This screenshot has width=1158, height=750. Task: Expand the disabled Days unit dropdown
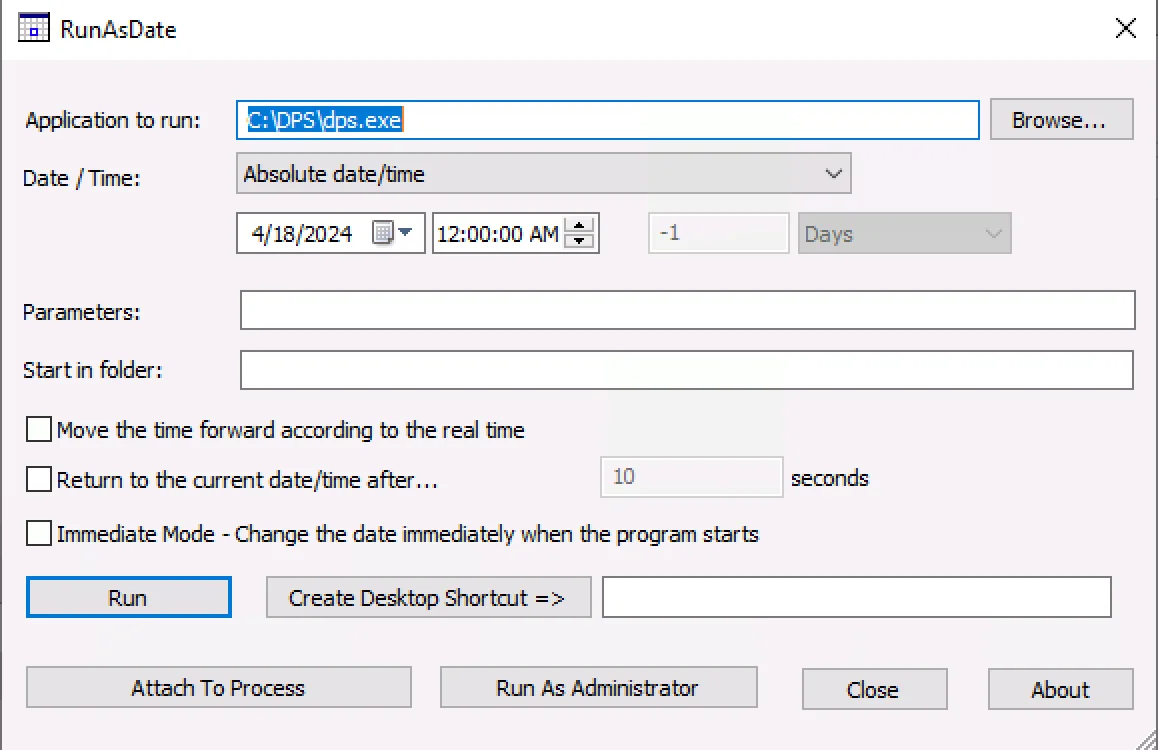point(904,234)
